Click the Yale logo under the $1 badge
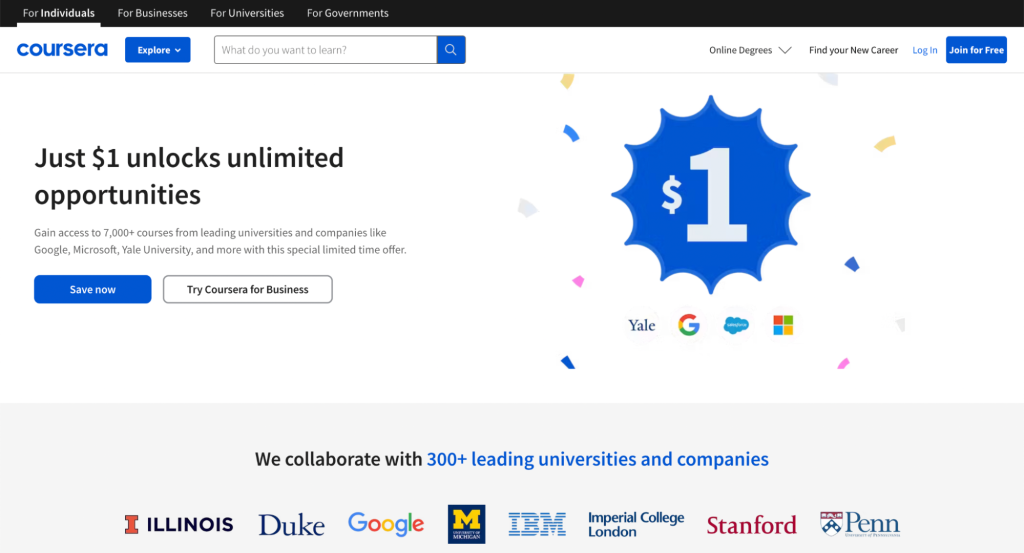This screenshot has width=1024, height=553. tap(641, 325)
